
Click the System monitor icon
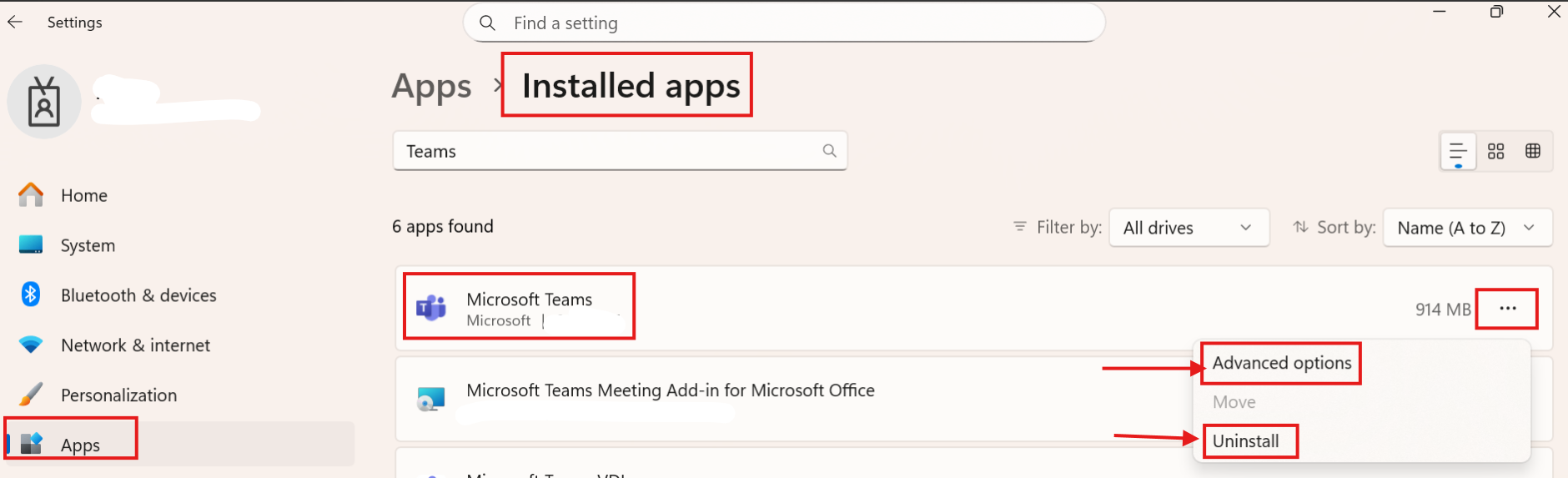31,244
